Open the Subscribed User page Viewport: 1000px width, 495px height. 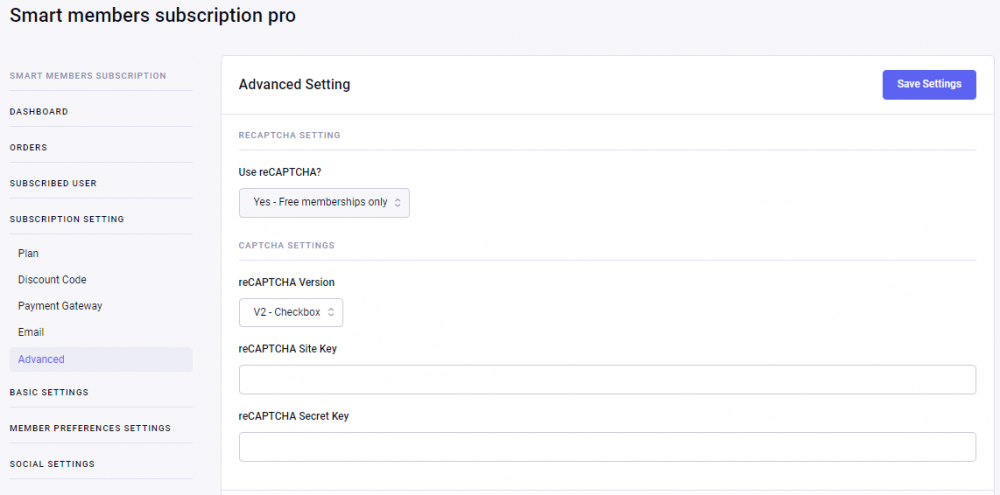click(53, 184)
